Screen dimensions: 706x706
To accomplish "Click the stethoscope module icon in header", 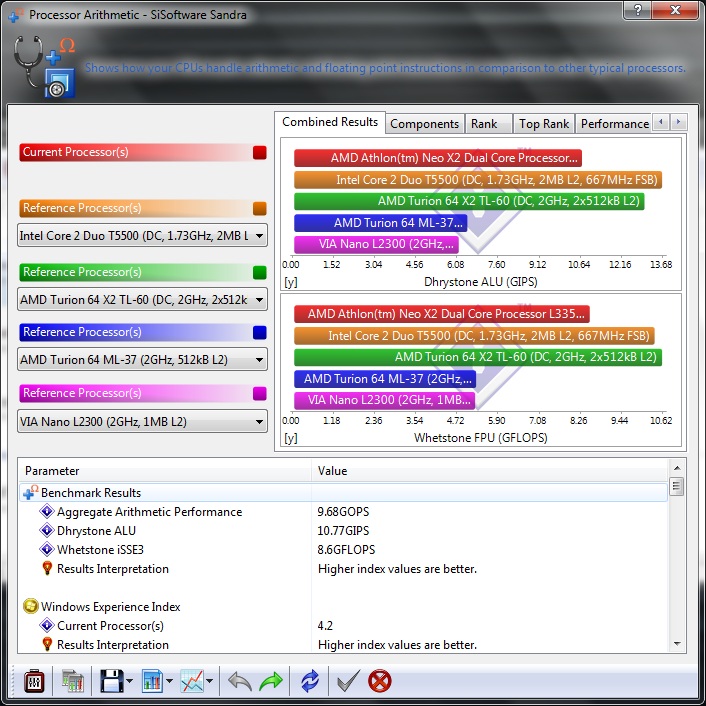I will (x=44, y=67).
